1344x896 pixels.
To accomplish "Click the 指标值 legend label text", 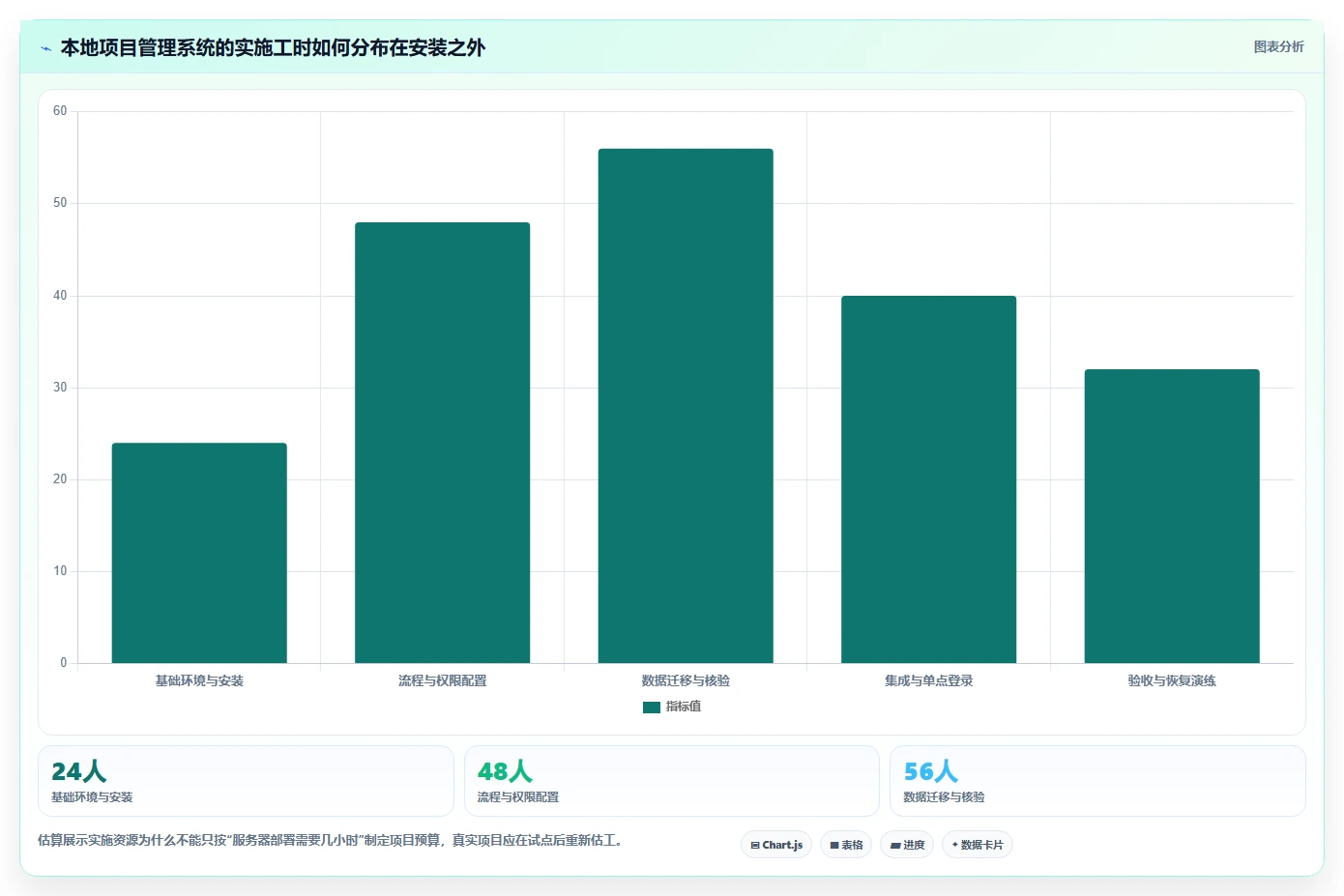I will tap(684, 707).
